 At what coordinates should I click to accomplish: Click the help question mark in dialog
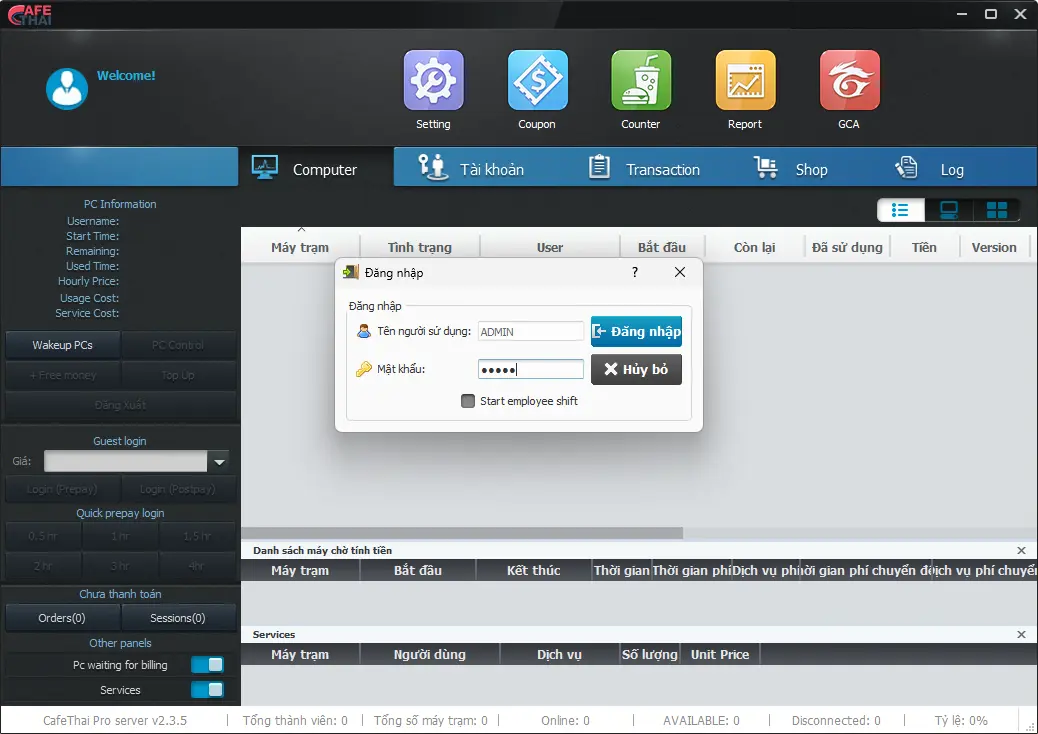(x=635, y=272)
